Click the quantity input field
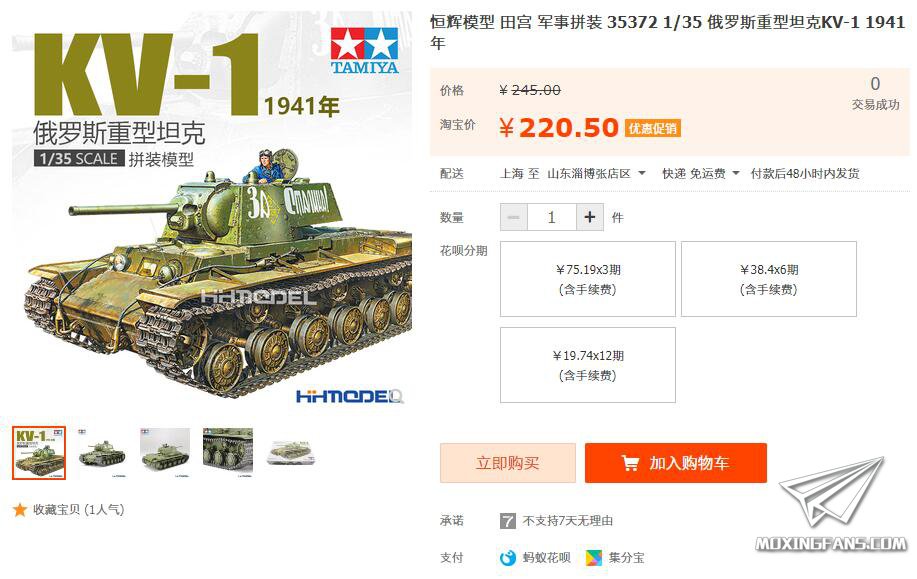Screen dimensions: 917x579 (551, 218)
